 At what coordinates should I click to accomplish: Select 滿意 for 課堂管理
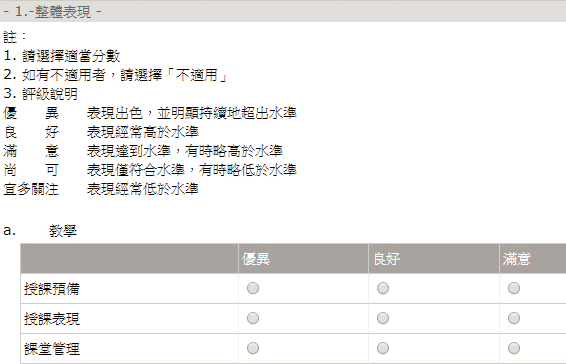(514, 348)
